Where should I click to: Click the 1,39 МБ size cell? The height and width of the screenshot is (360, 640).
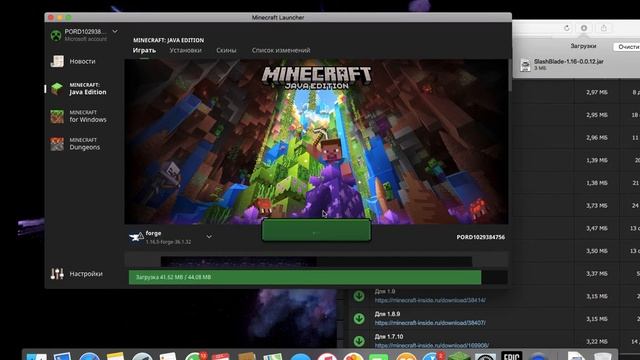coord(597,160)
